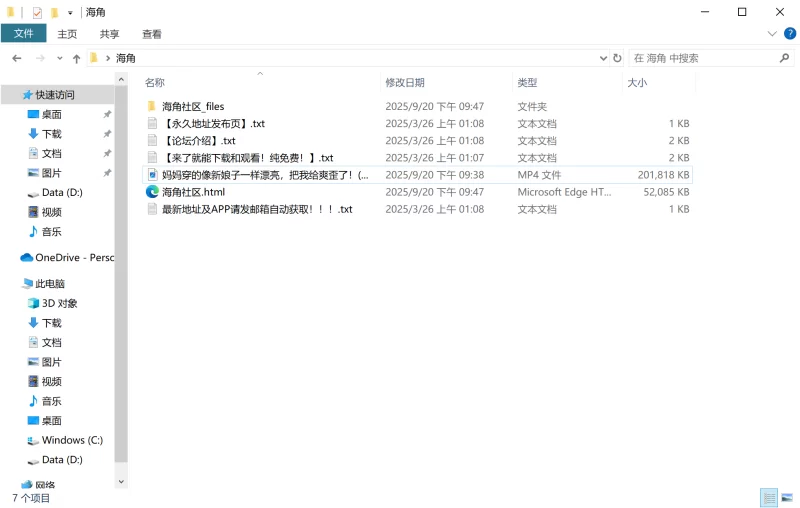Open pinned 图片 under quick access
The width and height of the screenshot is (800, 508).
52,173
